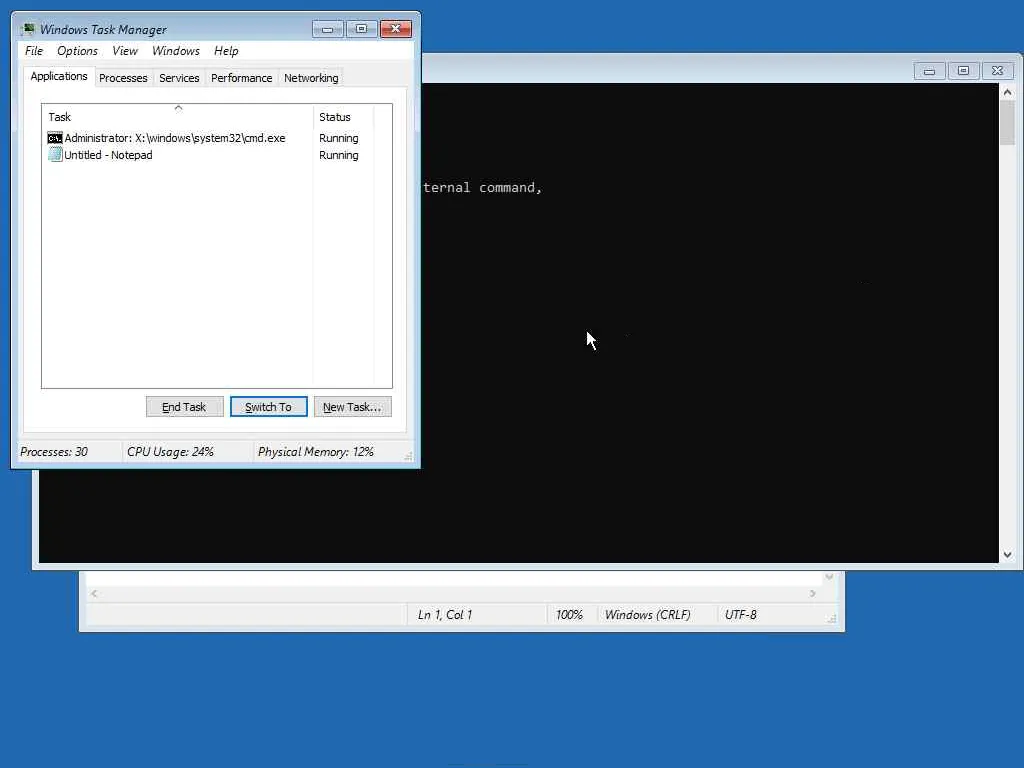1024x768 pixels.
Task: Click the Processes: 30 status entry
Action: click(54, 452)
